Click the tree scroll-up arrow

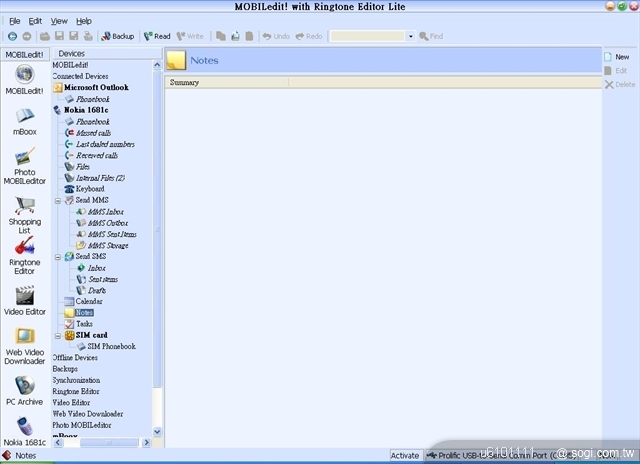157,65
